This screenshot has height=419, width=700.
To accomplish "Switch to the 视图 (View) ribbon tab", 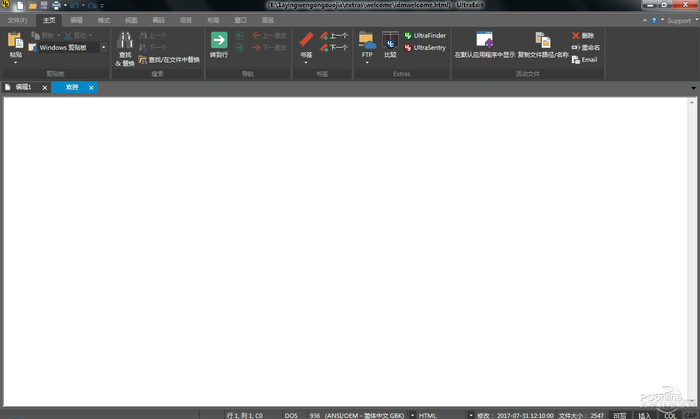I will 131,19.
